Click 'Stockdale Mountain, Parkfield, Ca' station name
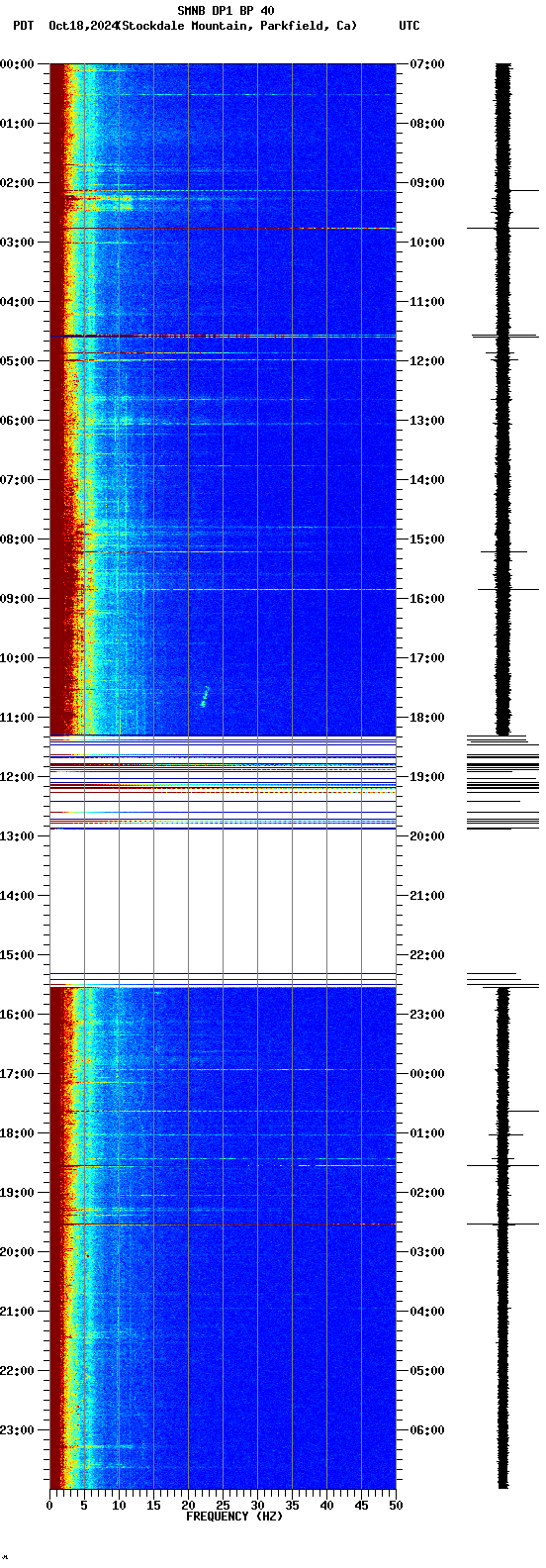The height and width of the screenshot is (1568, 546). pos(236,26)
